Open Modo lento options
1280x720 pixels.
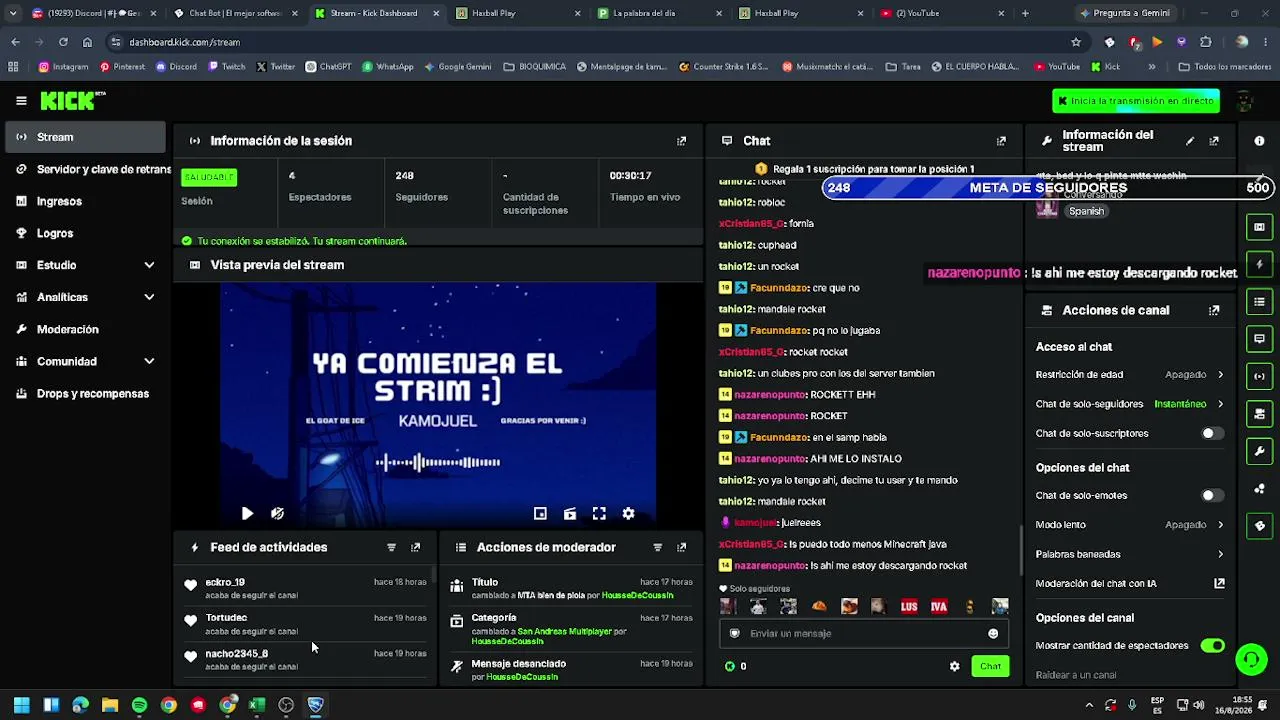1130,524
